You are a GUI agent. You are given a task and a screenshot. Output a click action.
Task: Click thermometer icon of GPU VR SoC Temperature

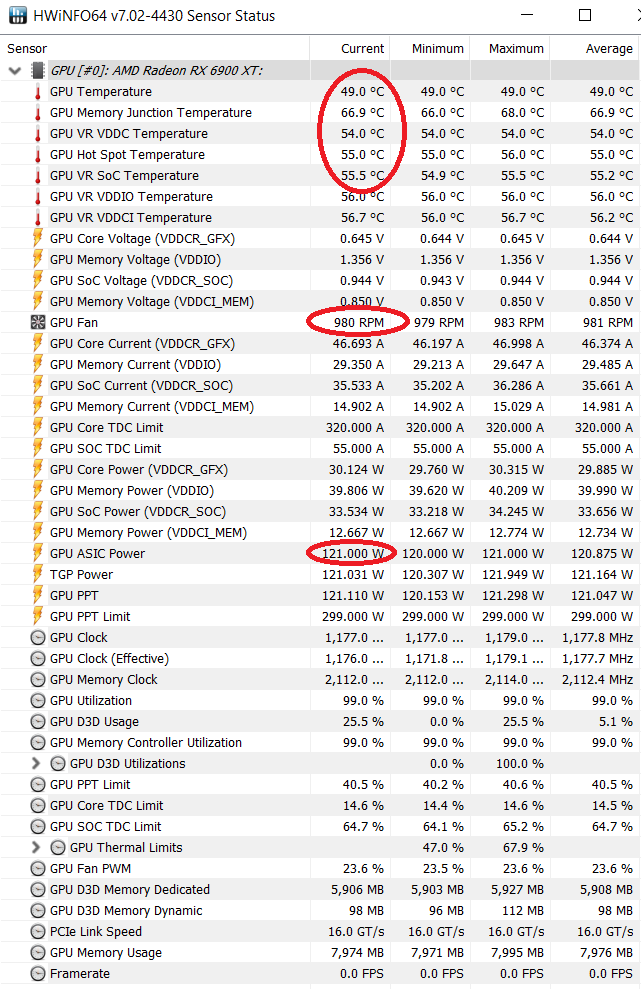click(x=38, y=176)
